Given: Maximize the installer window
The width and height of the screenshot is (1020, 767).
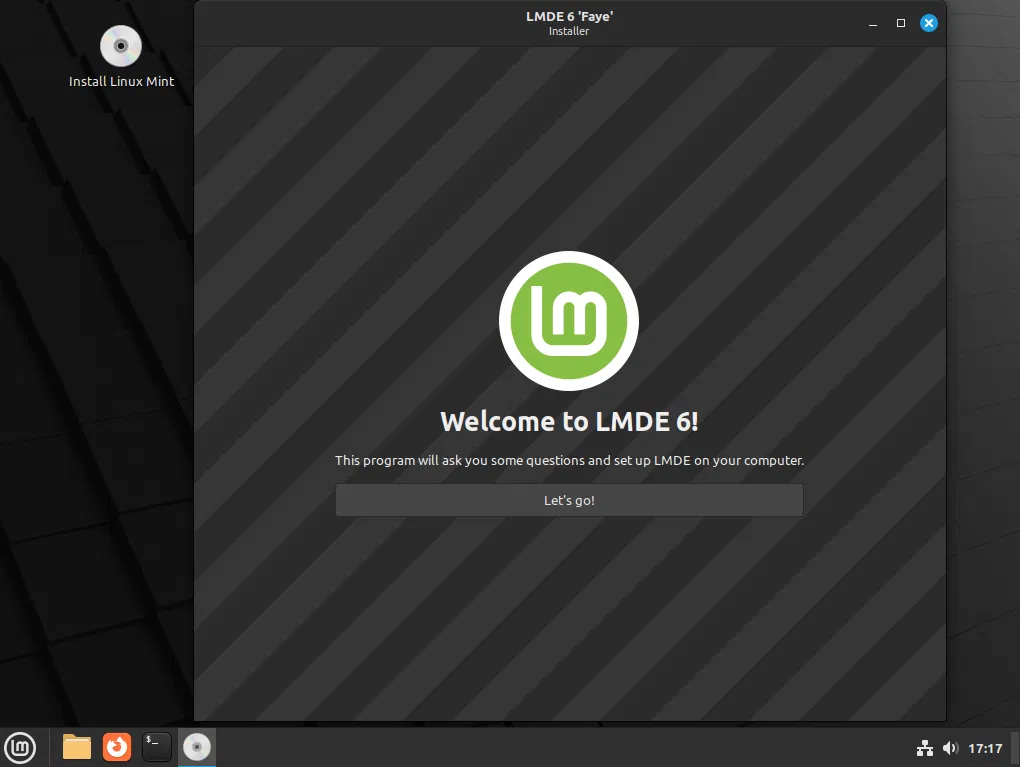Looking at the screenshot, I should click(901, 23).
